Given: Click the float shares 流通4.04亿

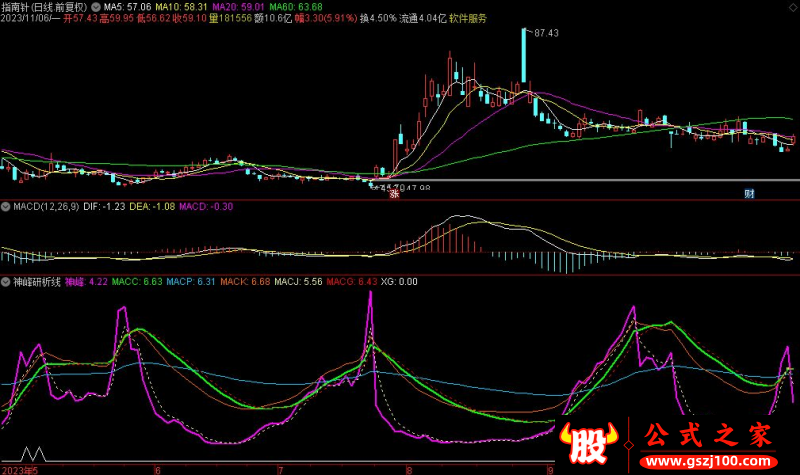Looking at the screenshot, I should click(423, 18).
